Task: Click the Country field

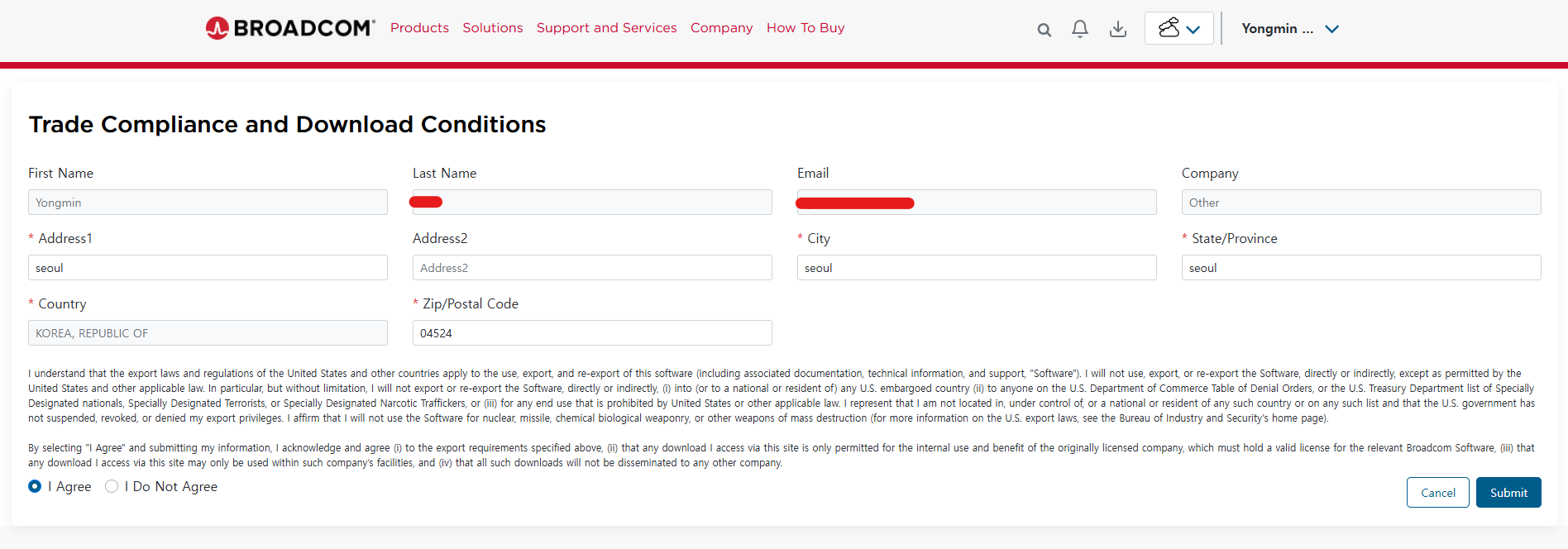Action: click(x=208, y=333)
